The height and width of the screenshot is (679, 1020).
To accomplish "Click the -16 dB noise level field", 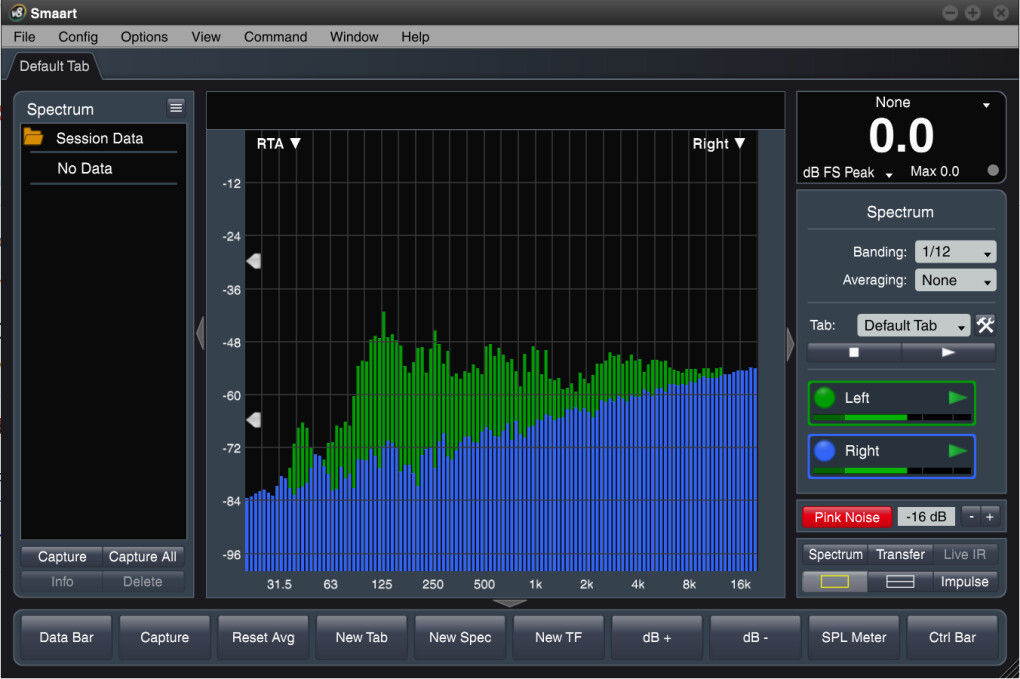I will click(x=926, y=517).
